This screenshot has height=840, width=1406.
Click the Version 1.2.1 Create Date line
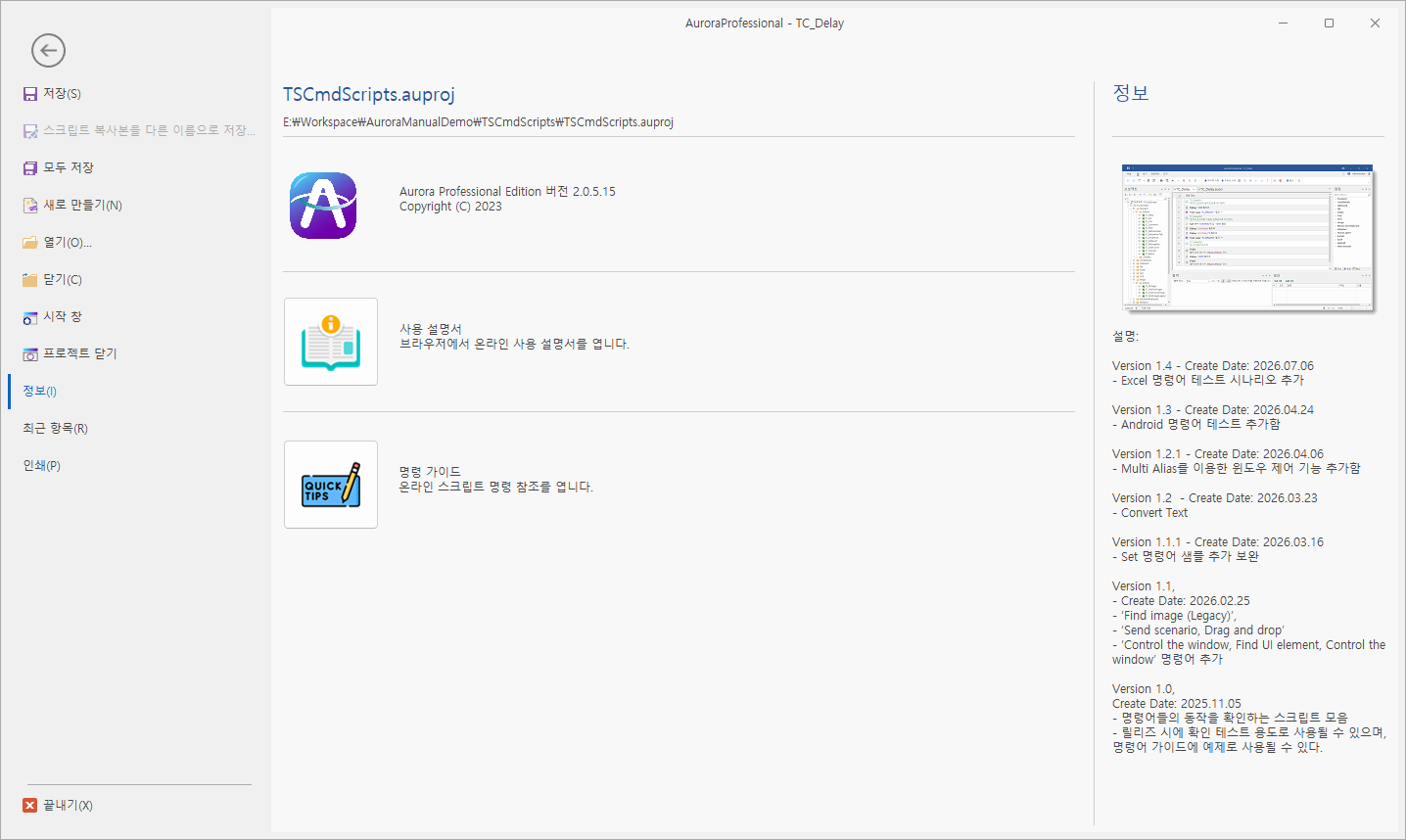pyautogui.click(x=1218, y=454)
